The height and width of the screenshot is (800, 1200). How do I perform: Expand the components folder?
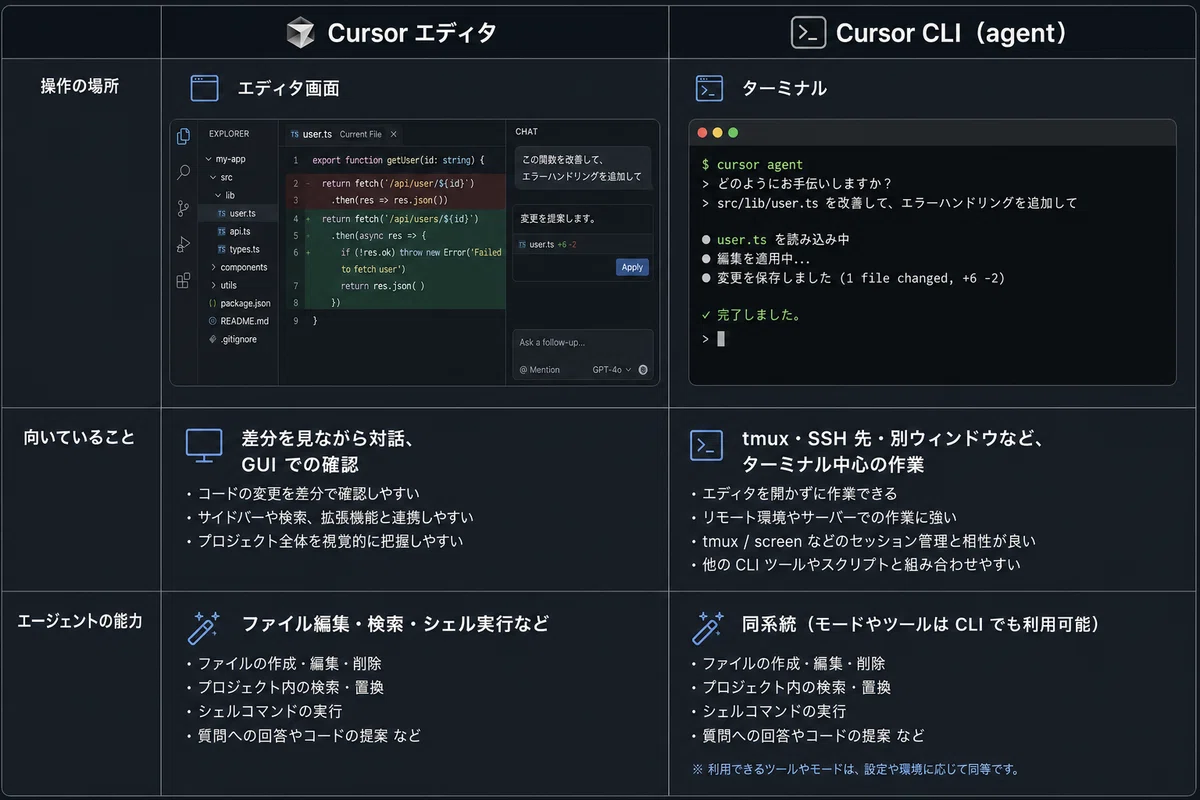pos(212,267)
